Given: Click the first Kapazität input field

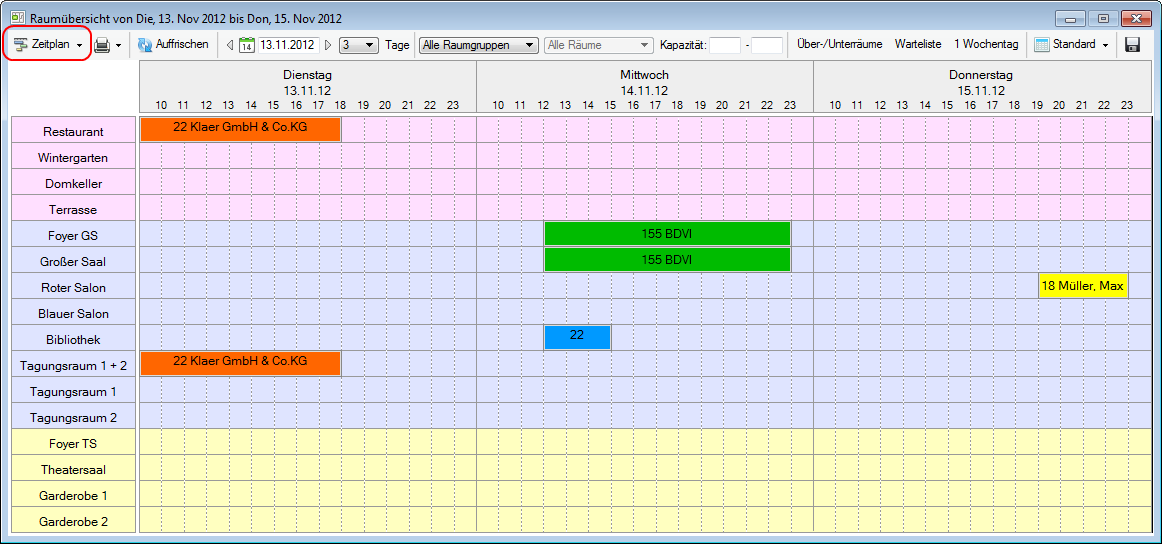Looking at the screenshot, I should pos(725,45).
